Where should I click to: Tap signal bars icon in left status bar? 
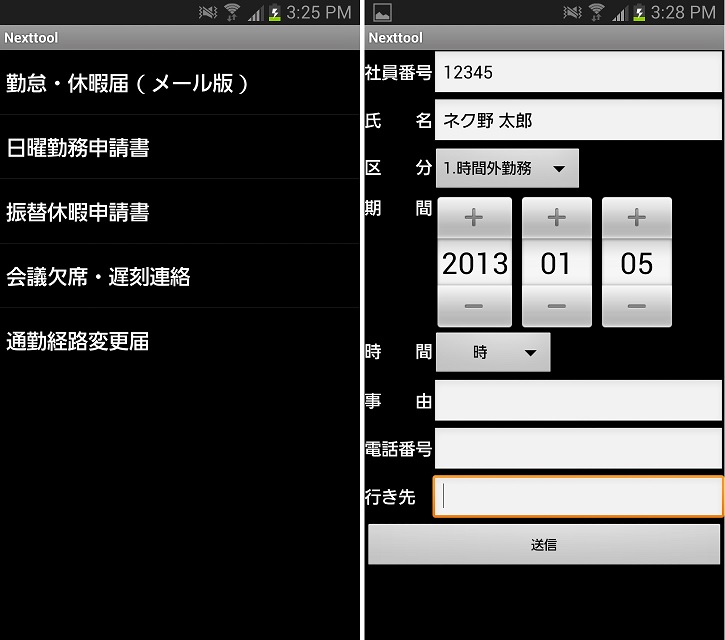pyautogui.click(x=256, y=14)
